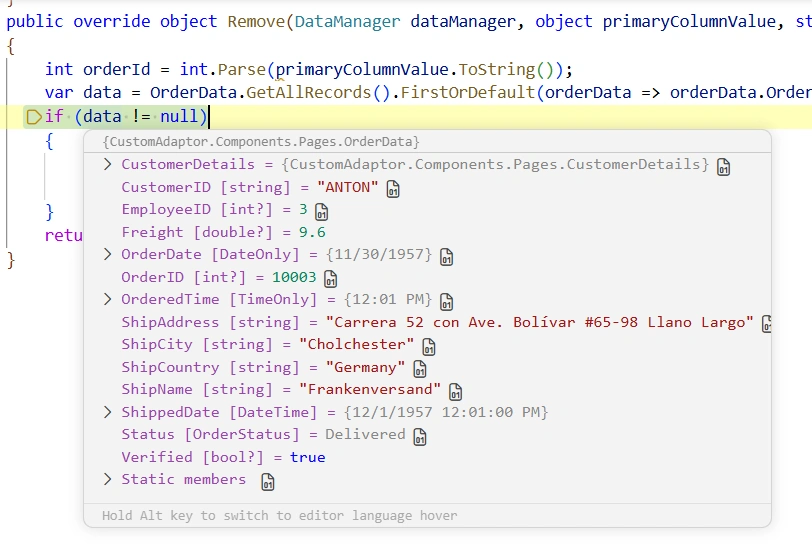This screenshot has width=812, height=550.
Task: Select the ShipAddress [string] property name
Action: tap(210, 322)
